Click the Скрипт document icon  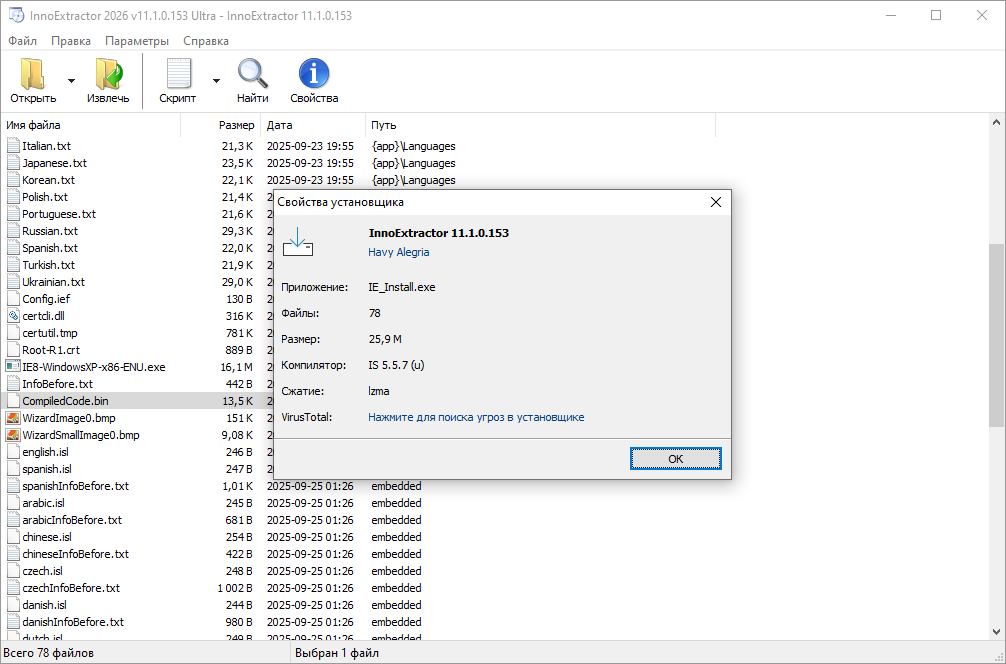178,75
